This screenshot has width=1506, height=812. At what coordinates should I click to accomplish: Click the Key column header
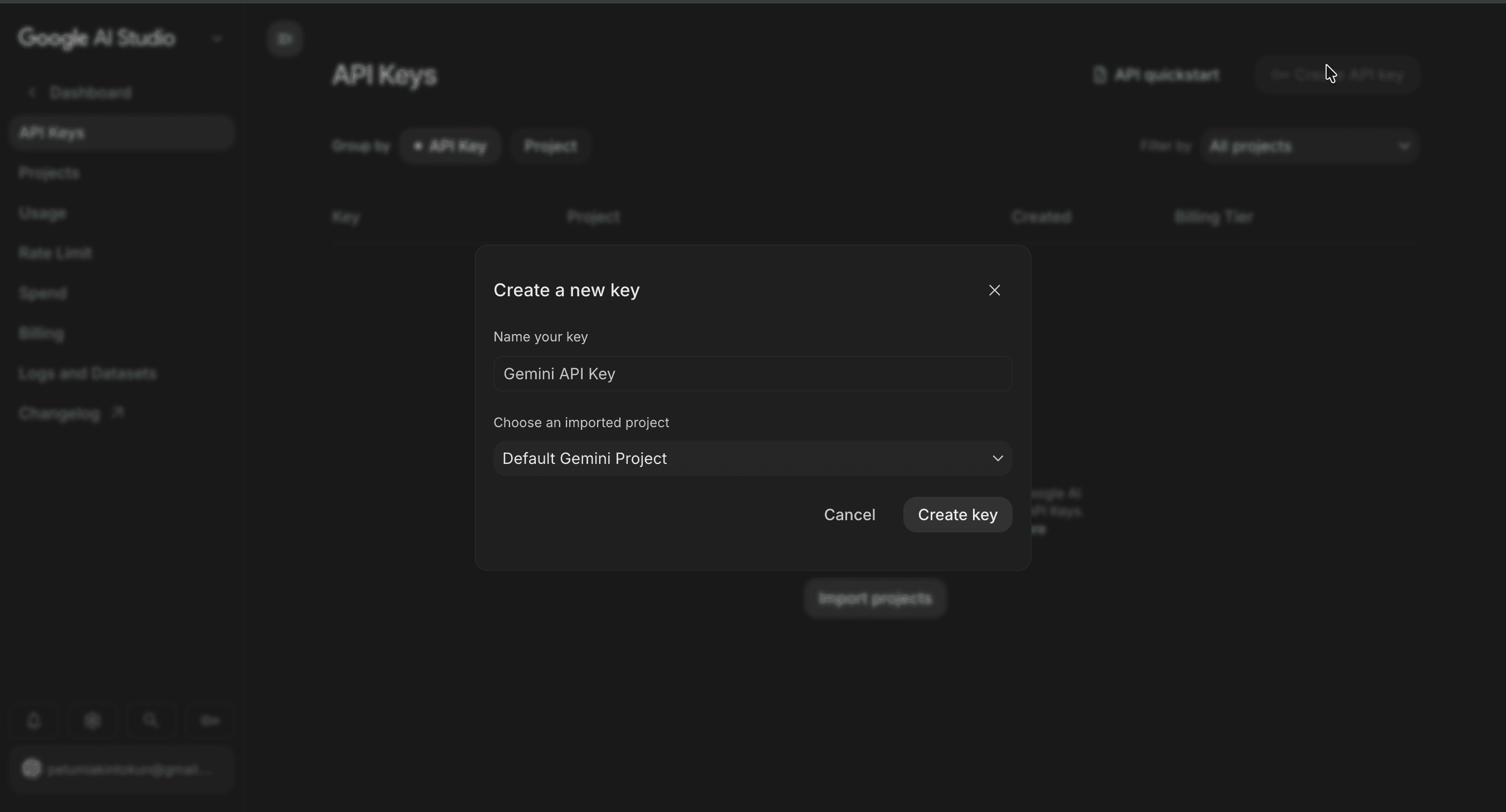345,217
